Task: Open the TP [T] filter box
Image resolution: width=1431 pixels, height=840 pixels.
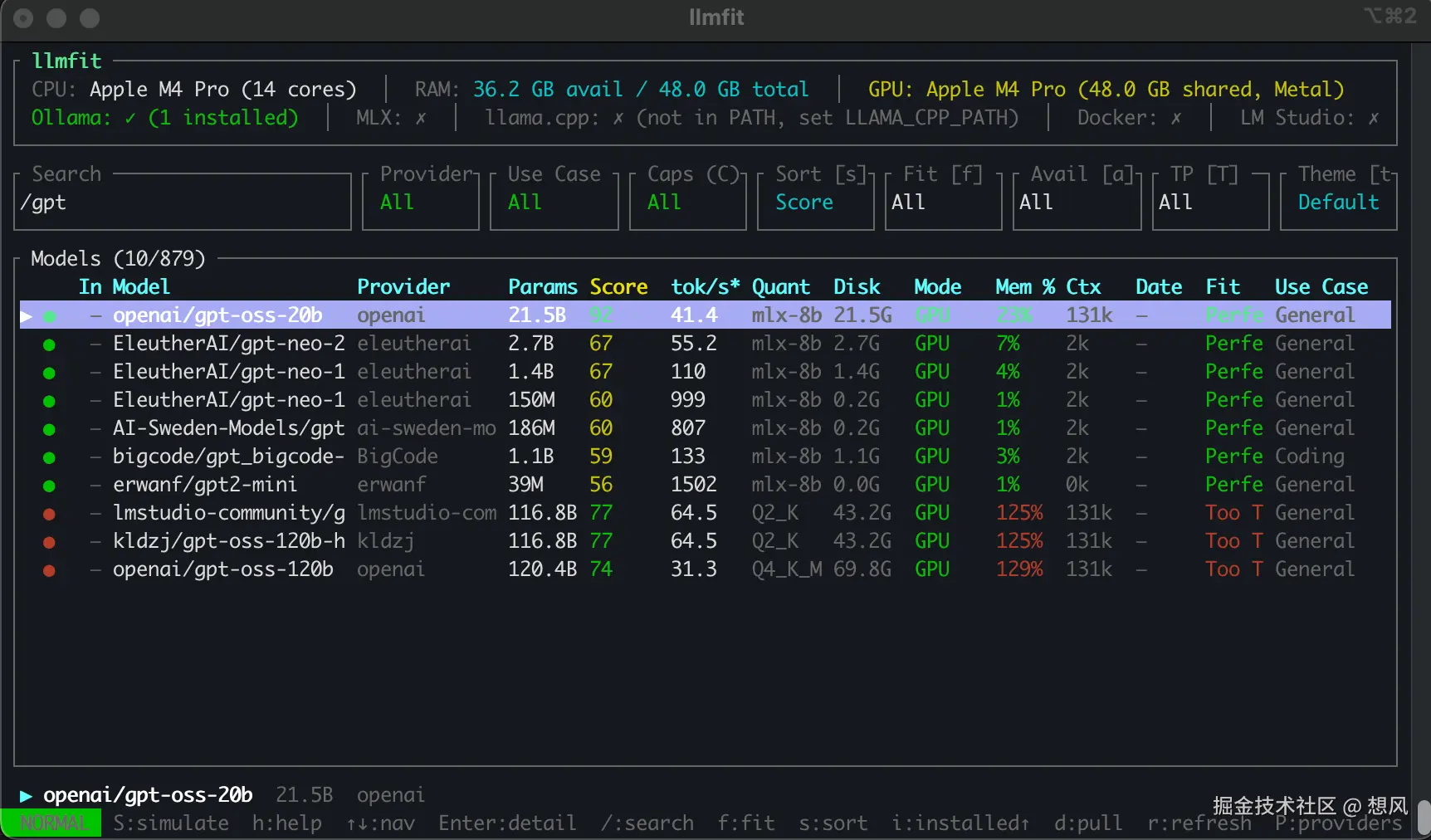Action: (x=1211, y=202)
